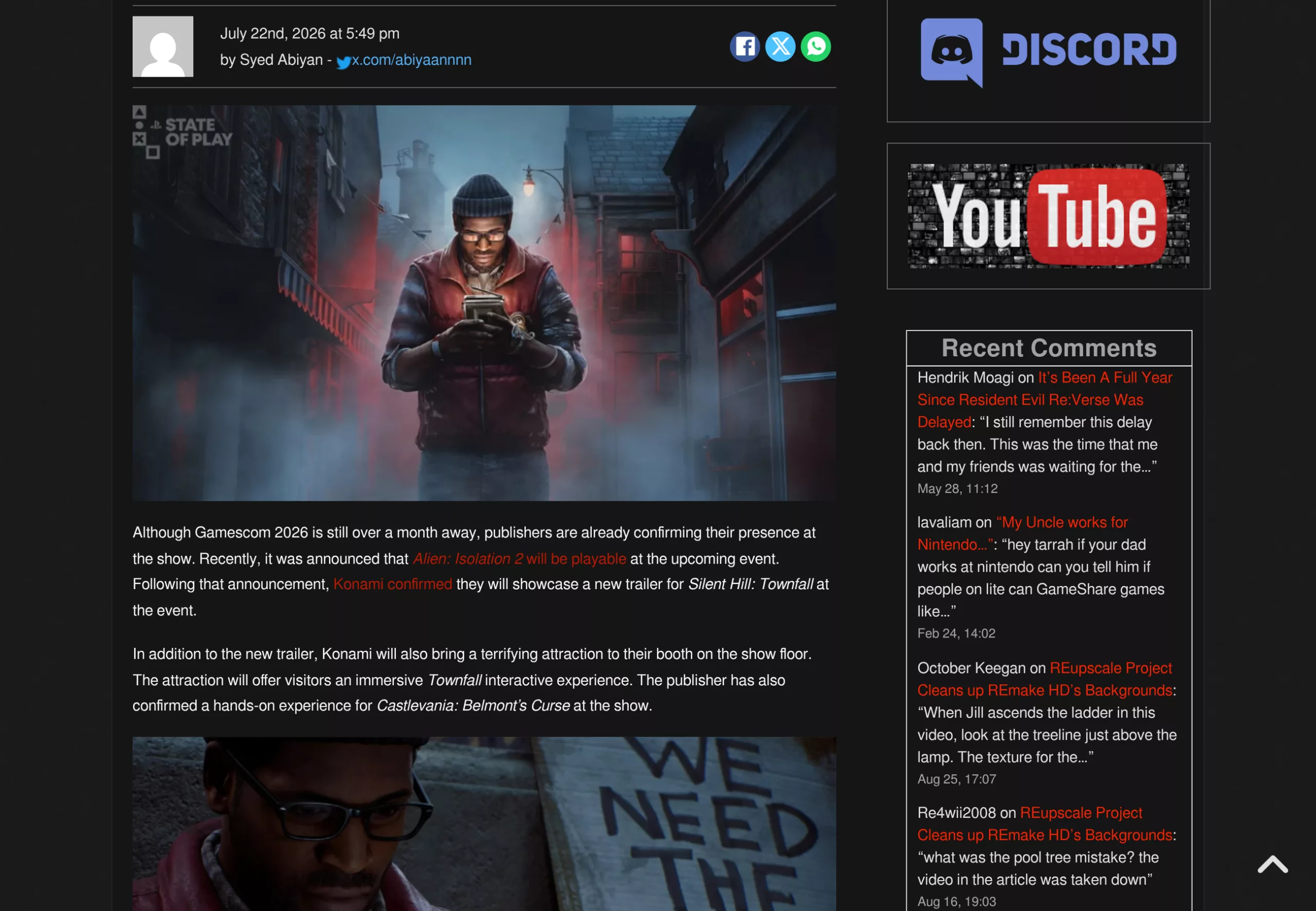The height and width of the screenshot is (911, 1316).
Task: Jump to top with the up-arrow button
Action: (1273, 864)
